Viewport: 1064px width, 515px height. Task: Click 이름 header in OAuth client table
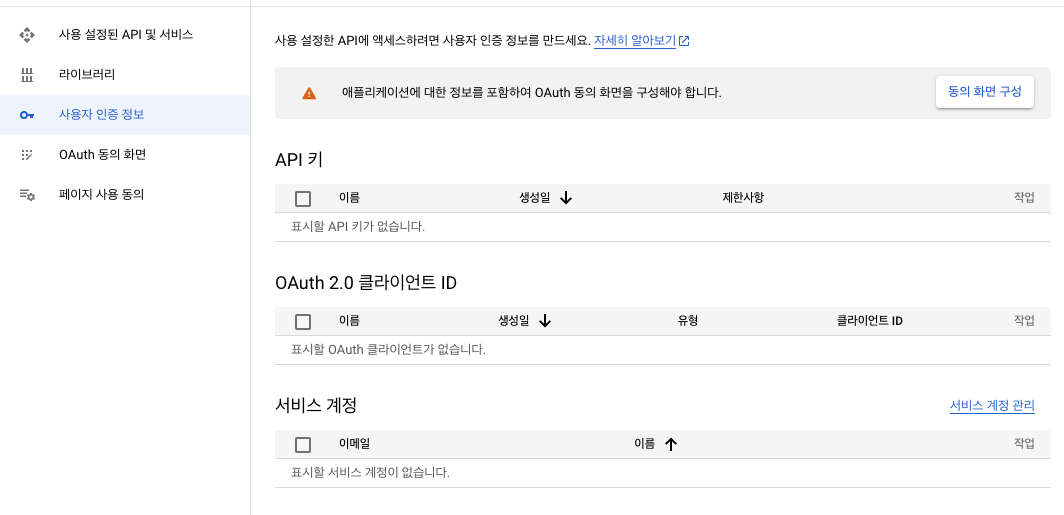[349, 321]
